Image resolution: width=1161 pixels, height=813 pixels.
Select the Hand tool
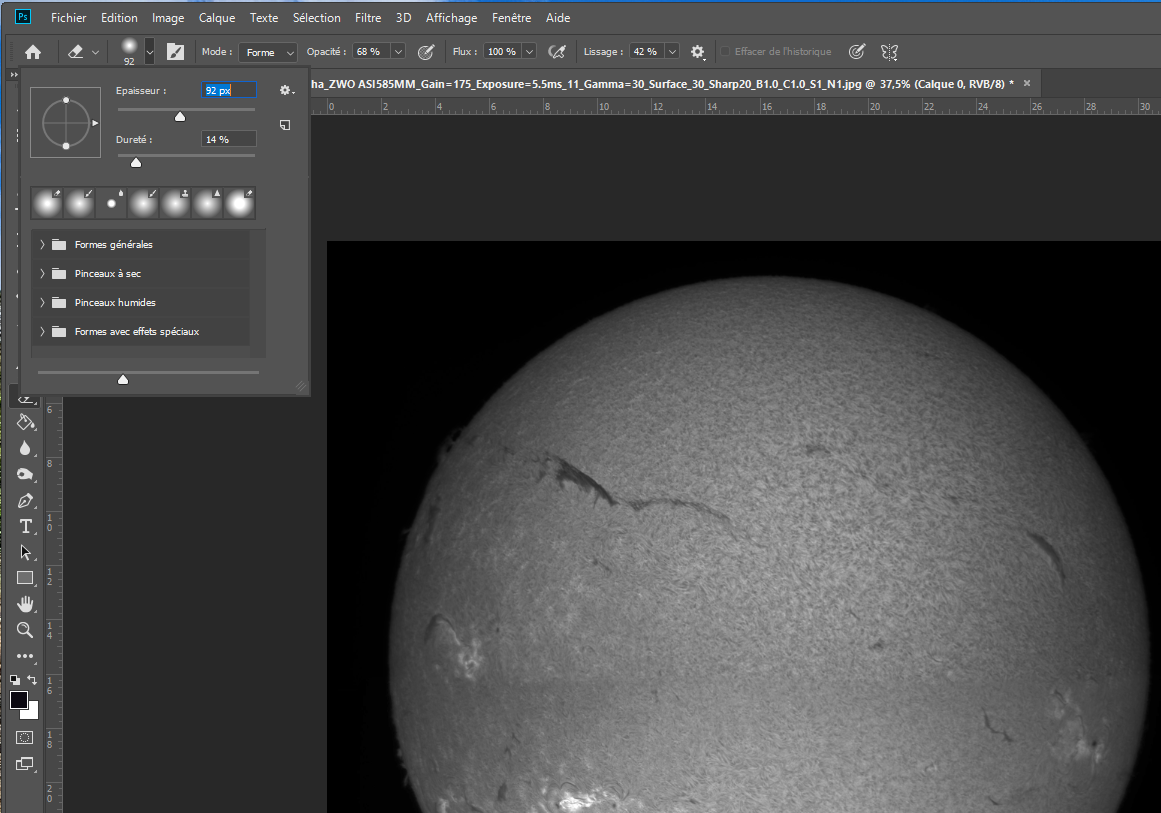coord(26,604)
